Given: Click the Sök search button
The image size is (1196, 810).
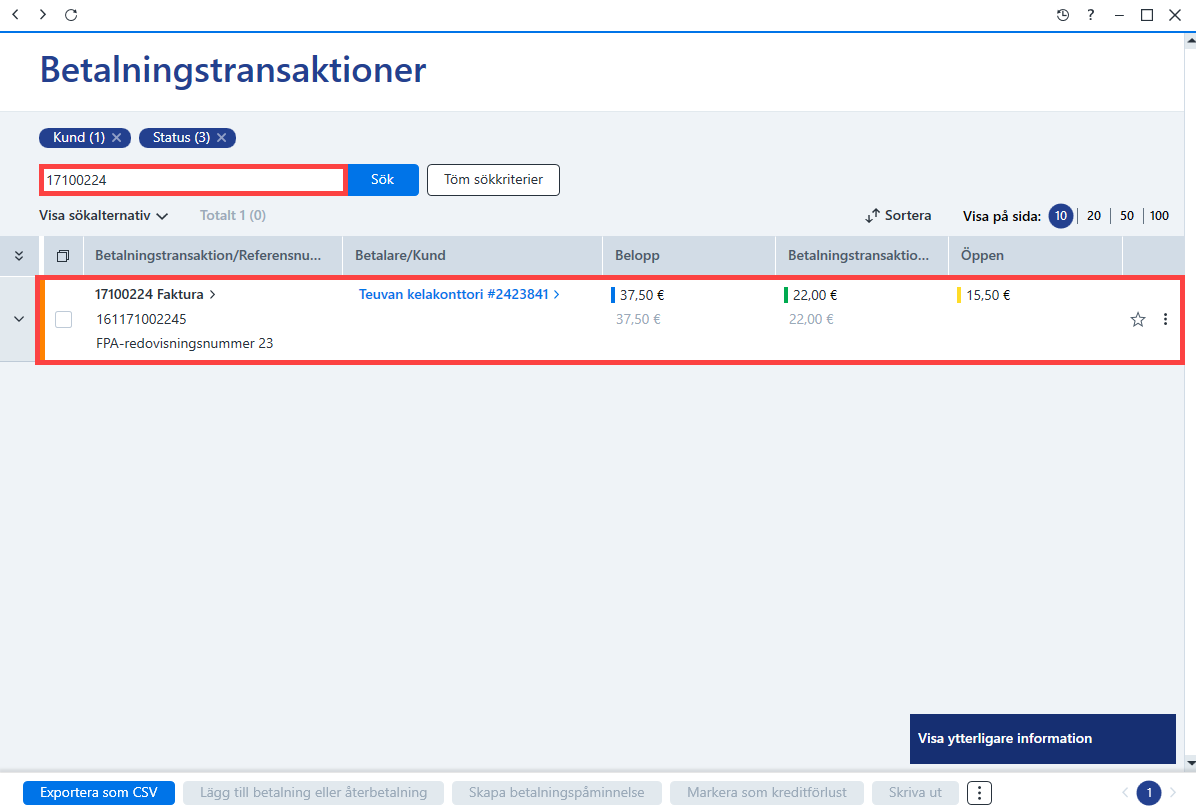Looking at the screenshot, I should pyautogui.click(x=383, y=180).
